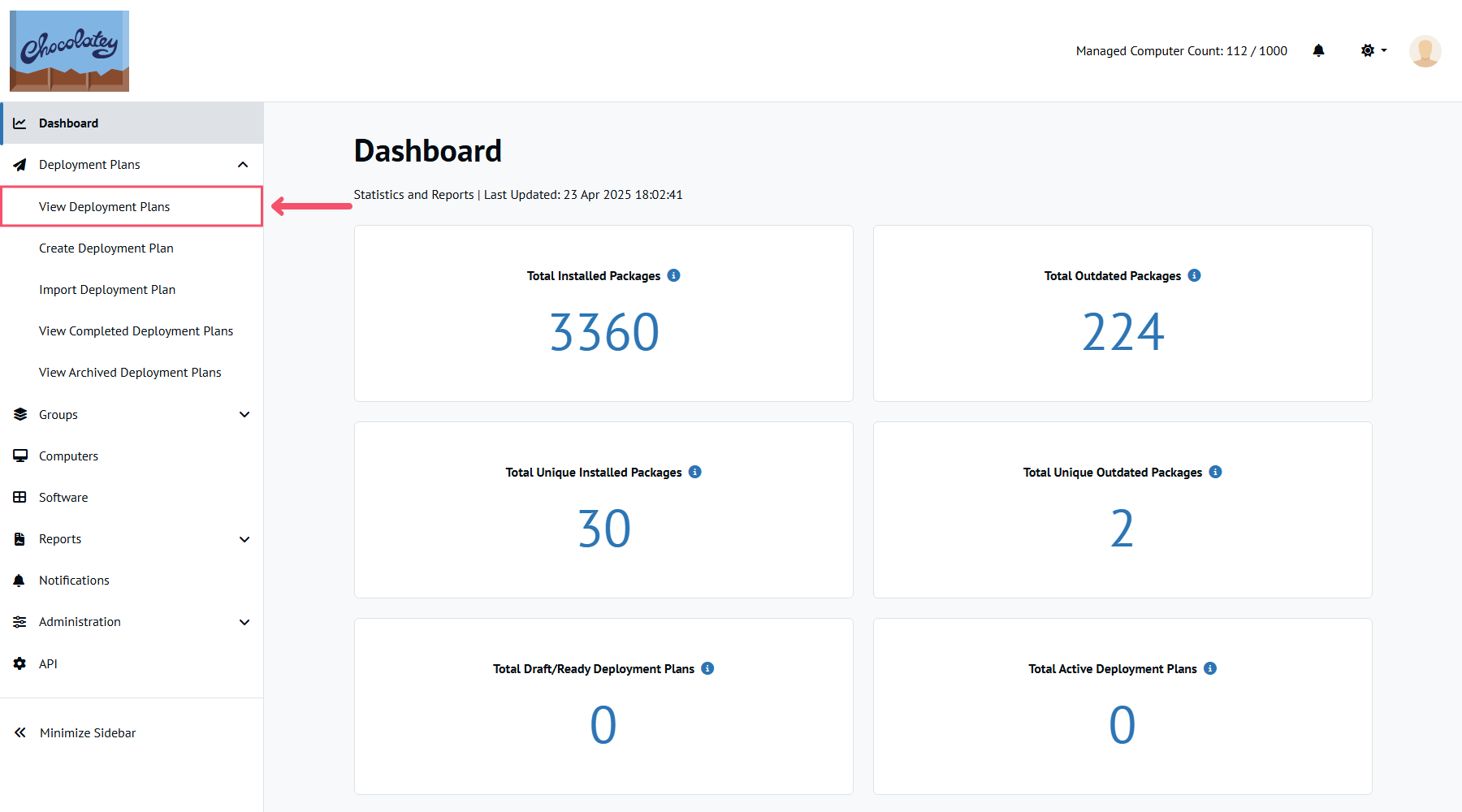This screenshot has height=812, width=1462.
Task: Open the user avatar menu
Action: tap(1425, 51)
